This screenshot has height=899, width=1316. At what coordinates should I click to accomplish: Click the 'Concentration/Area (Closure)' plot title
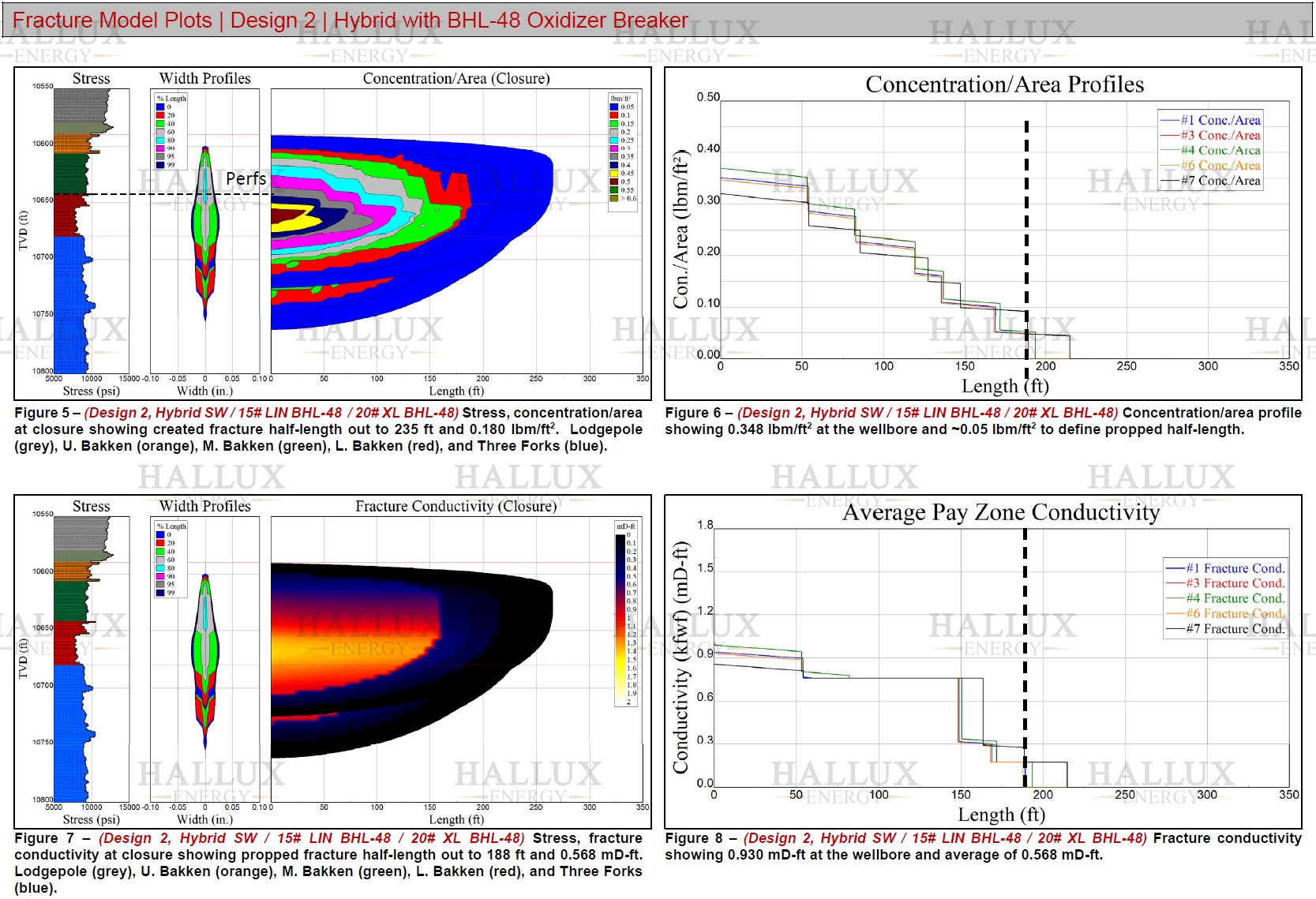(456, 78)
